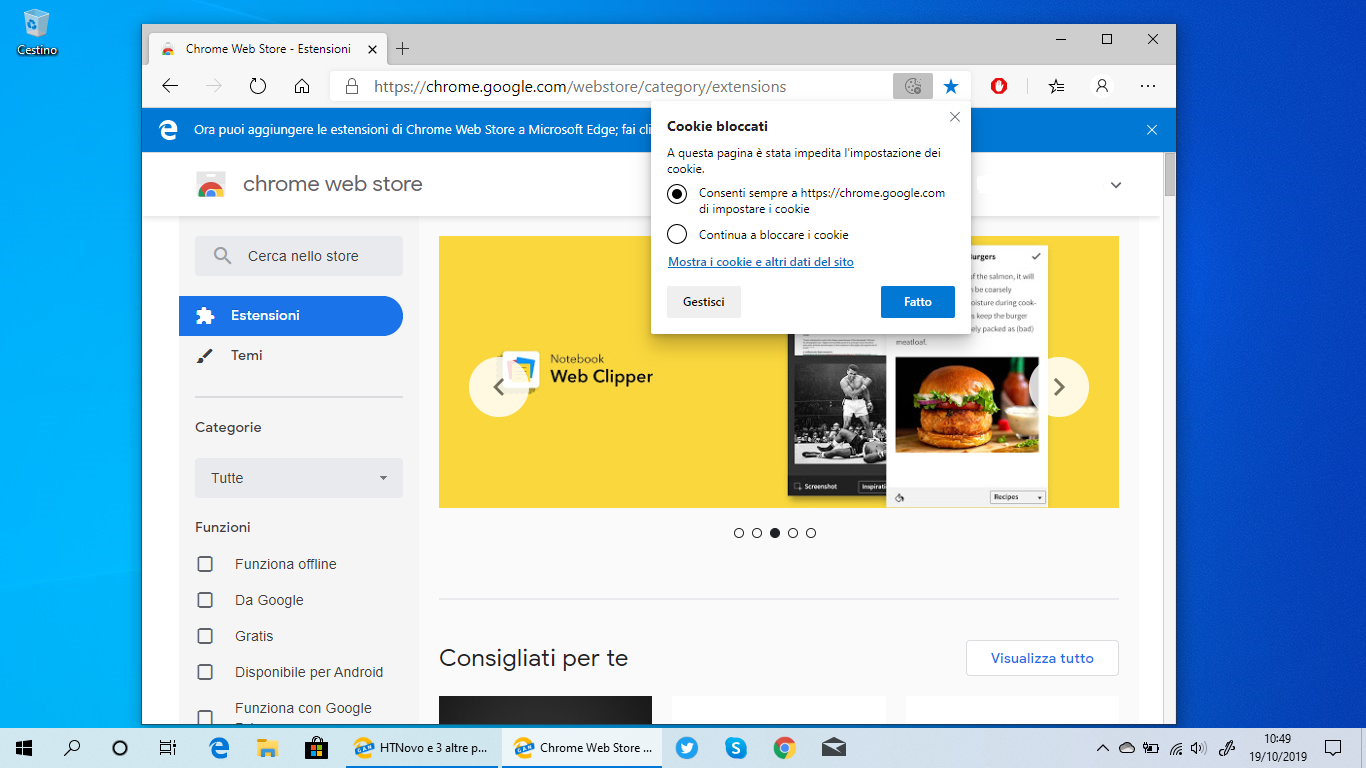Viewport: 1366px width, 768px height.
Task: Reload the page with the refresh icon
Action: tap(258, 86)
